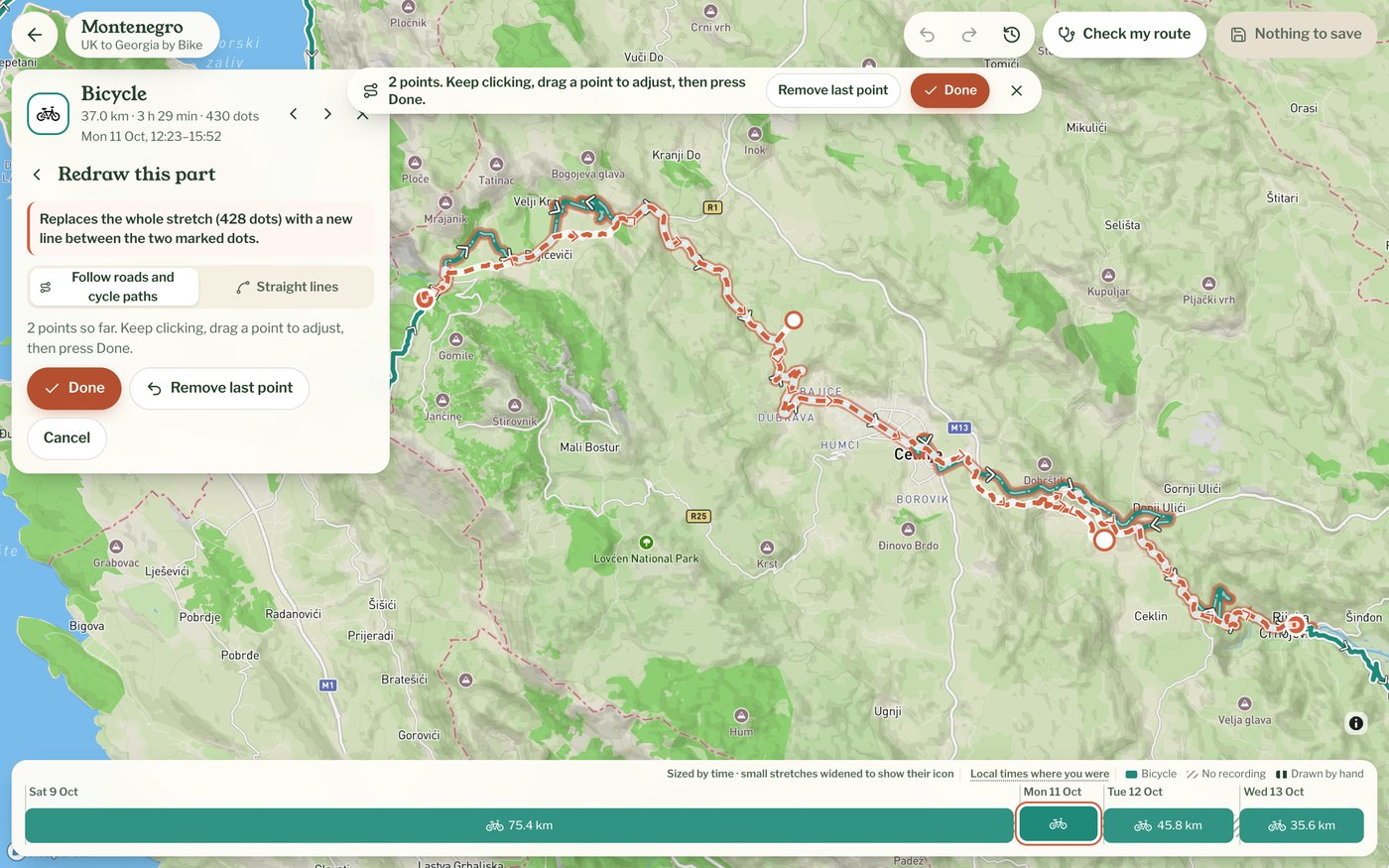
Task: Click the Pljački vrh peak marker
Action: point(1208,283)
